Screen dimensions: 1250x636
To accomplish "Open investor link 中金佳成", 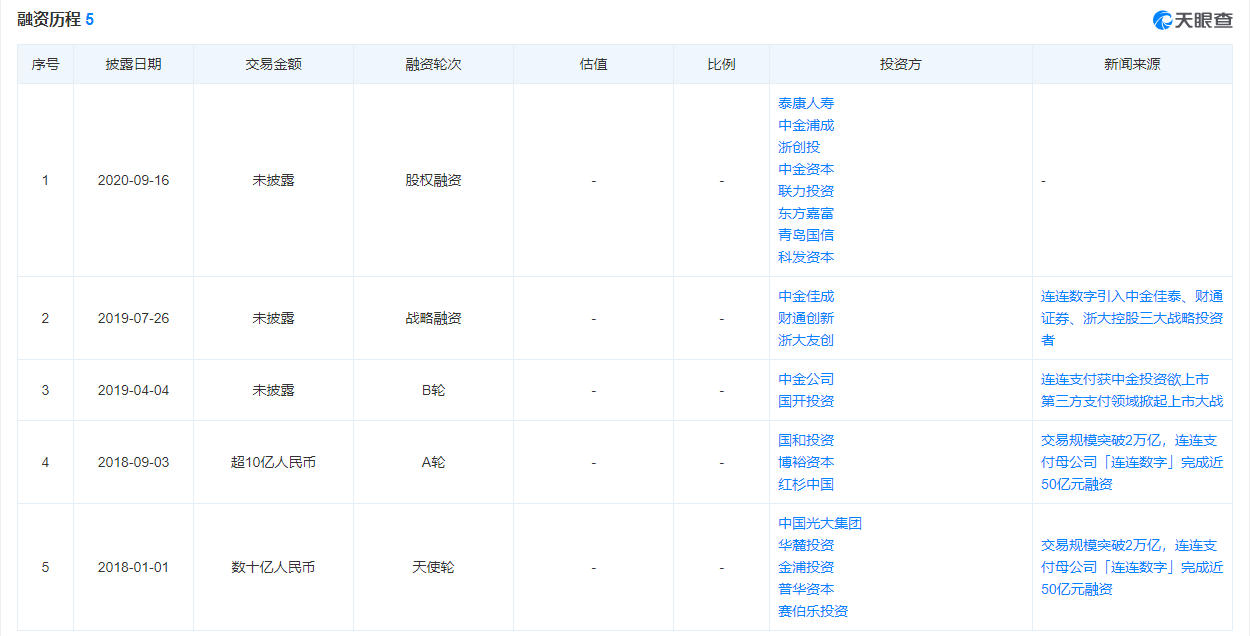I will (806, 296).
